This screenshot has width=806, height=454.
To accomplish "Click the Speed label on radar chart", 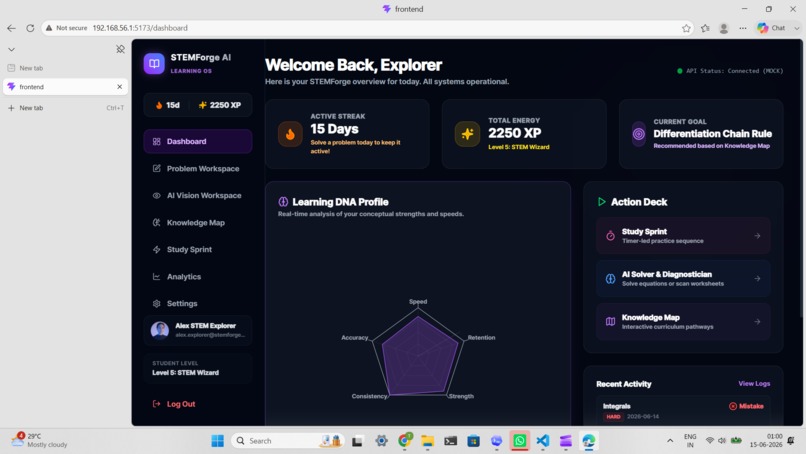I will point(418,302).
